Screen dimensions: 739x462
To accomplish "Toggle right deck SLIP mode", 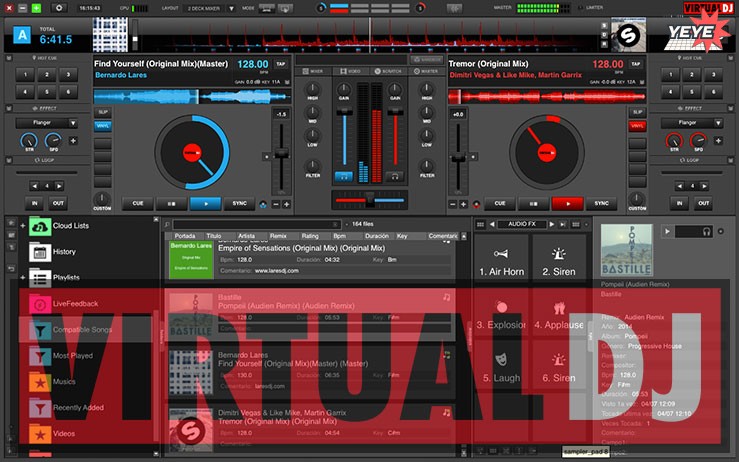I will pos(637,112).
